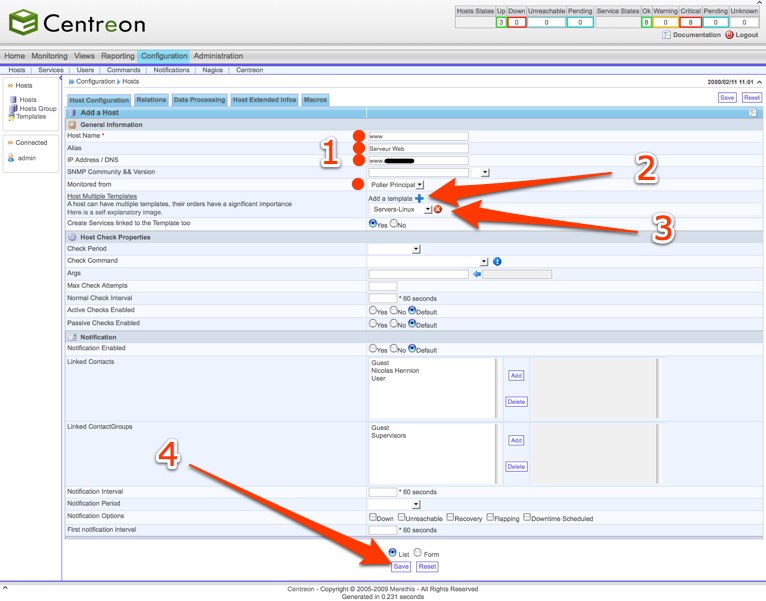Switch to the Data Processing tab

[x=199, y=100]
